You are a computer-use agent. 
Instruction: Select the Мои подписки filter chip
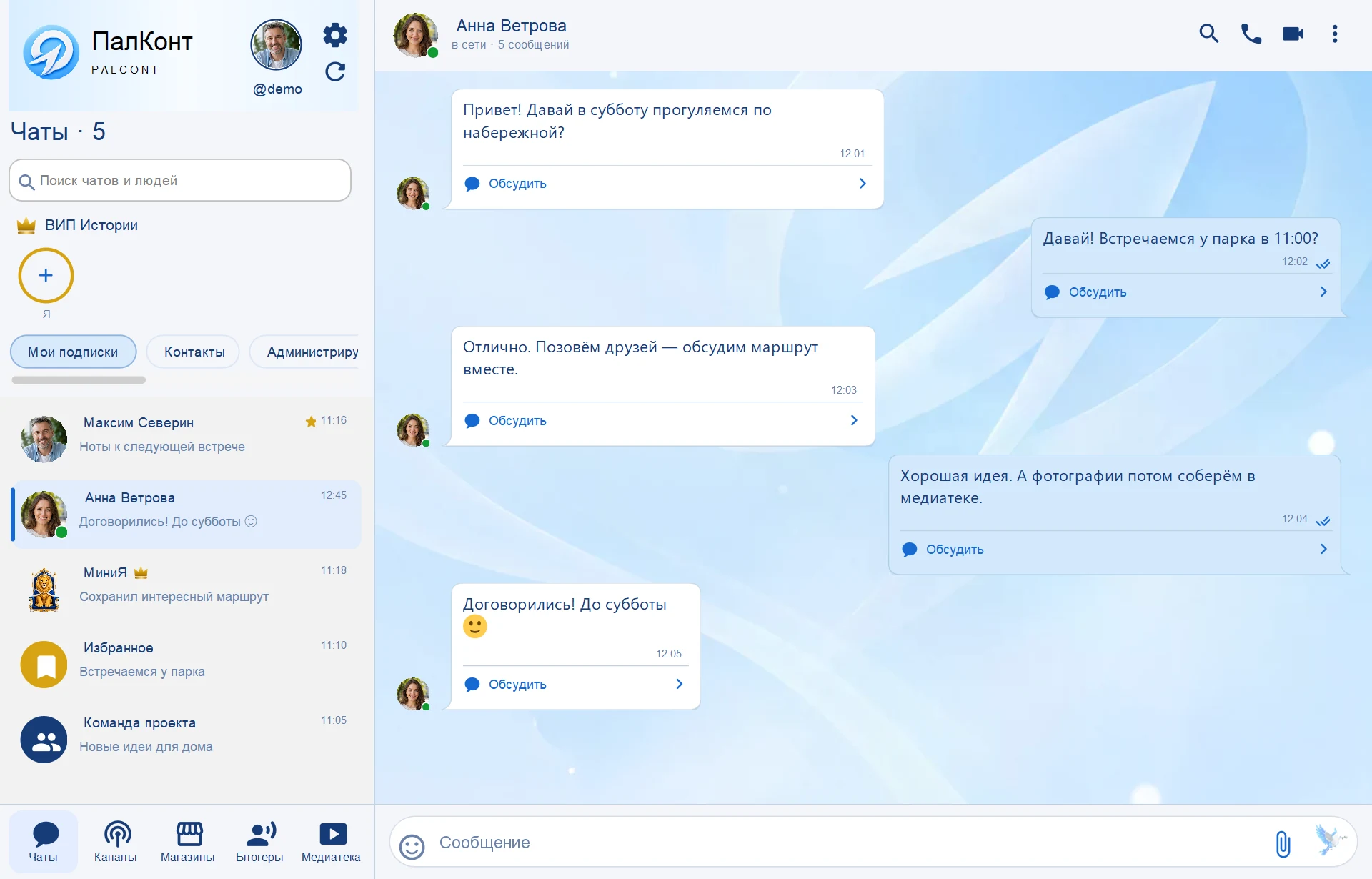[x=73, y=352]
